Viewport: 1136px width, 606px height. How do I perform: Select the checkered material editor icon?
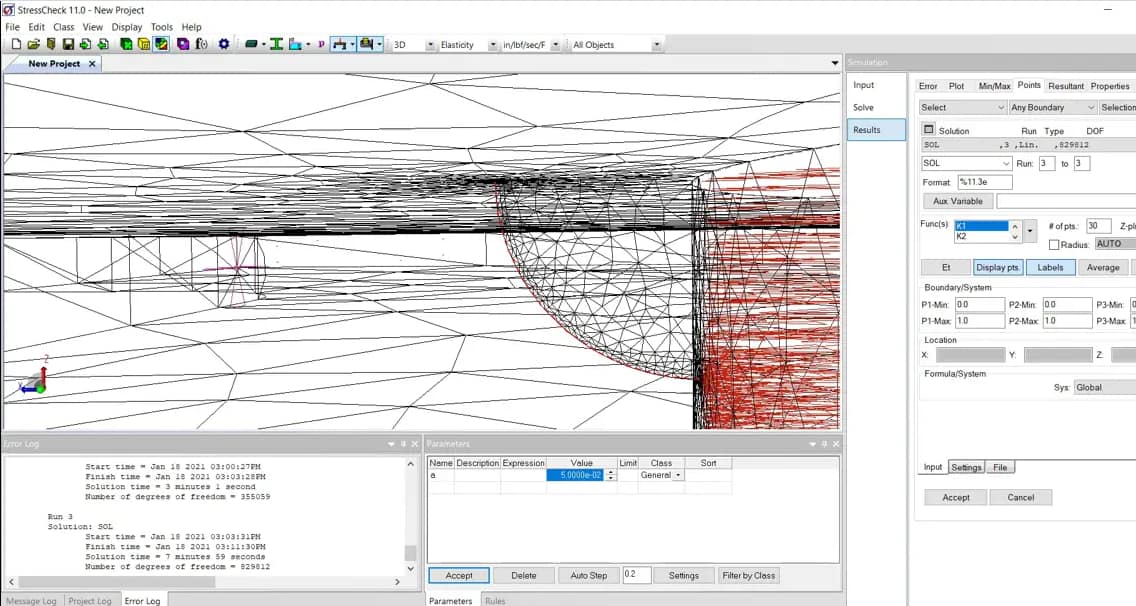tap(161, 44)
